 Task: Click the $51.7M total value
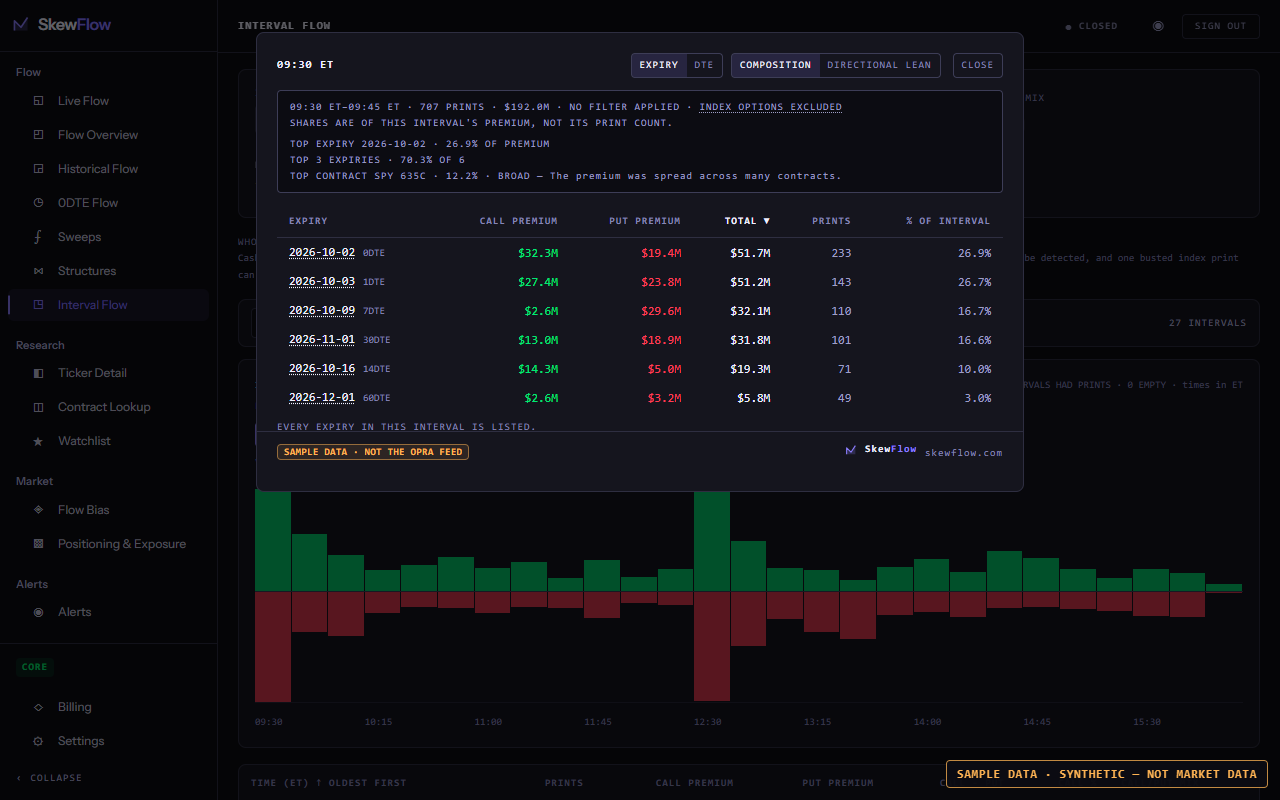[750, 253]
